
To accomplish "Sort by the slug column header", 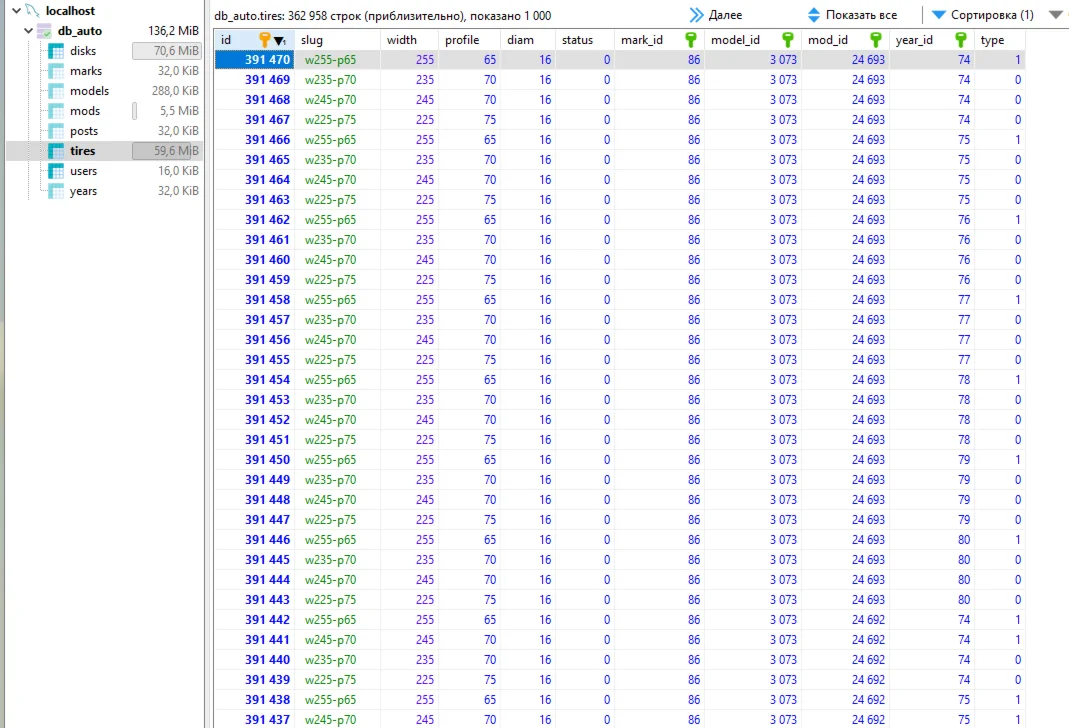I will pos(337,40).
